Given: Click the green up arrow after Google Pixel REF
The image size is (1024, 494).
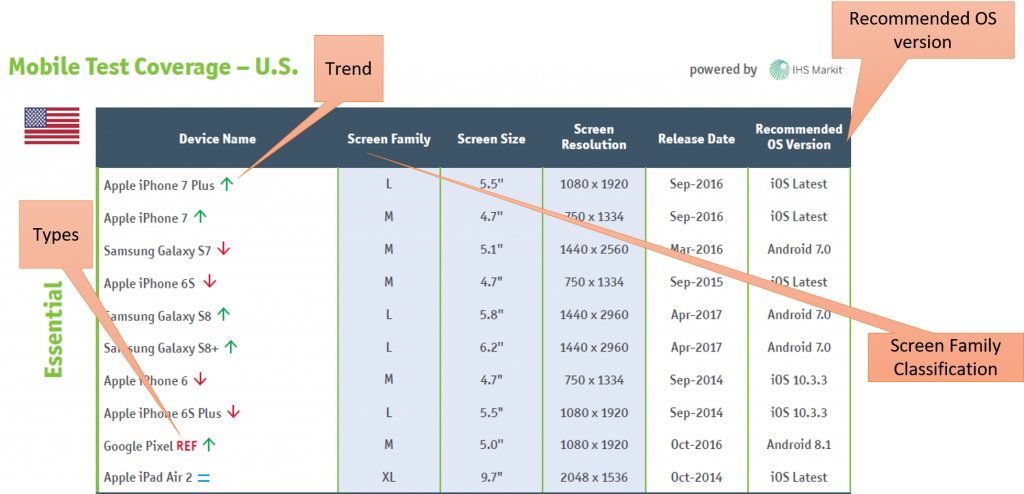Looking at the screenshot, I should [208, 445].
